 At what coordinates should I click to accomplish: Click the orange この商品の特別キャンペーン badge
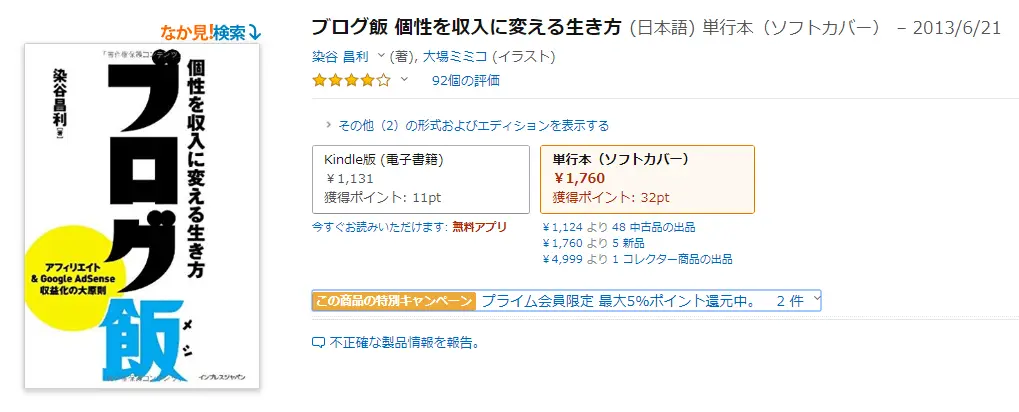coord(394,301)
